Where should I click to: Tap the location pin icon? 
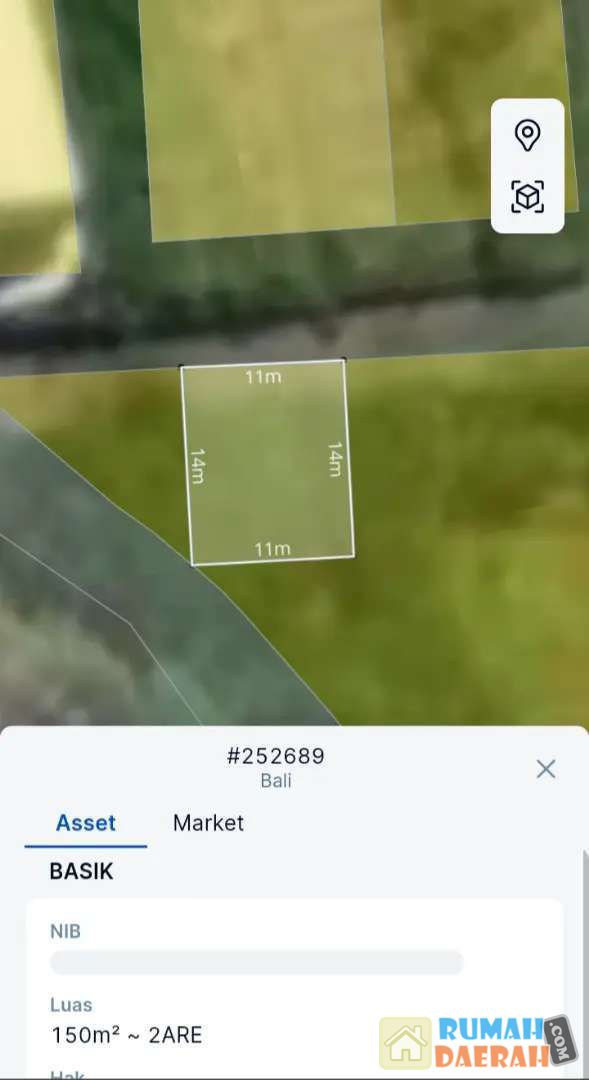pos(527,135)
